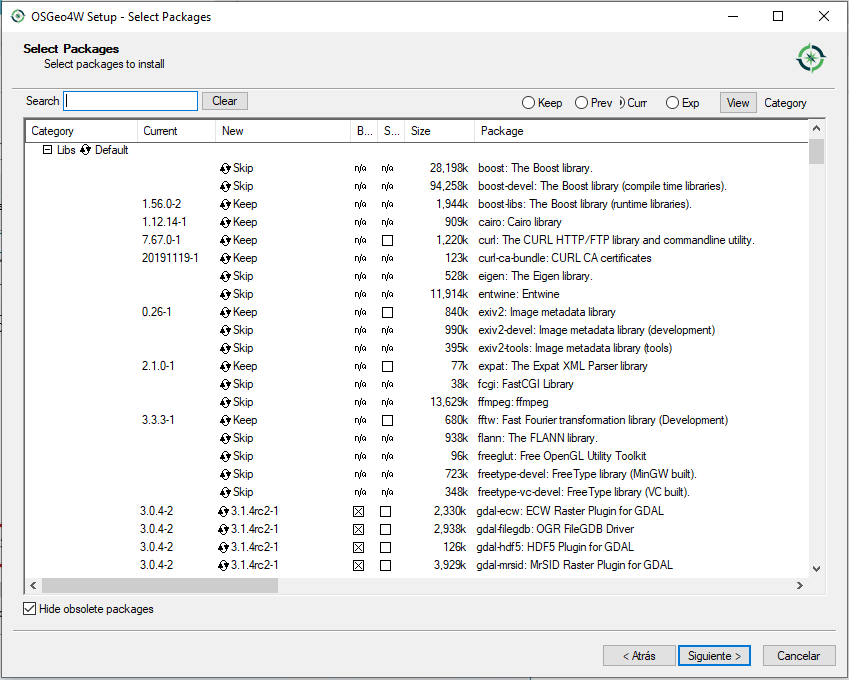
Task: Click the cycle icon for boost package
Action: pyautogui.click(x=225, y=168)
